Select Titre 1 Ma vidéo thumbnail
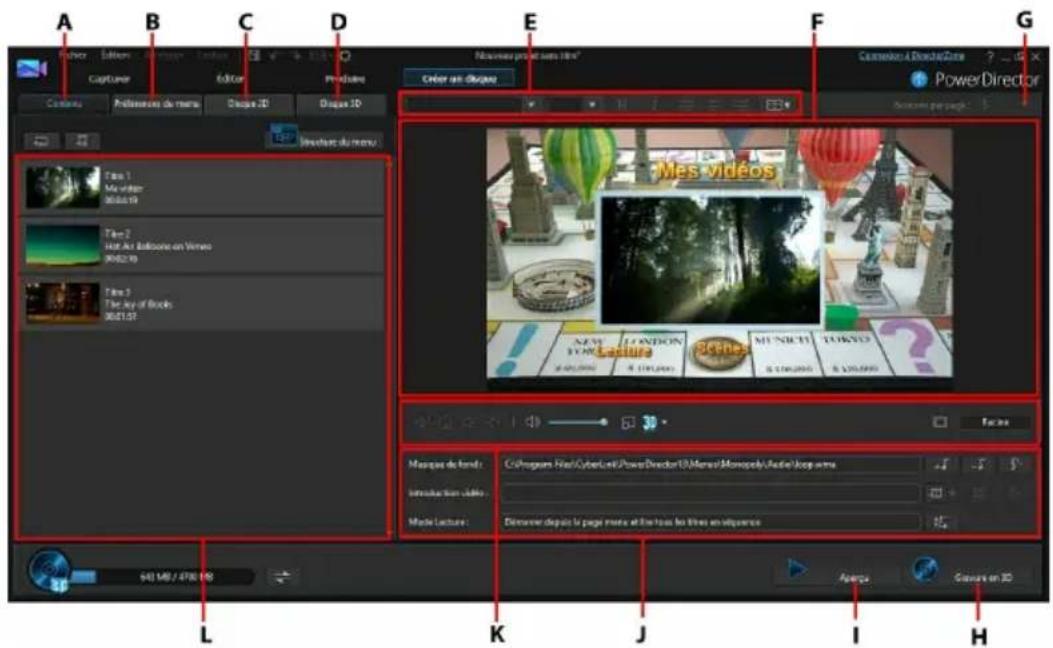 point(62,187)
